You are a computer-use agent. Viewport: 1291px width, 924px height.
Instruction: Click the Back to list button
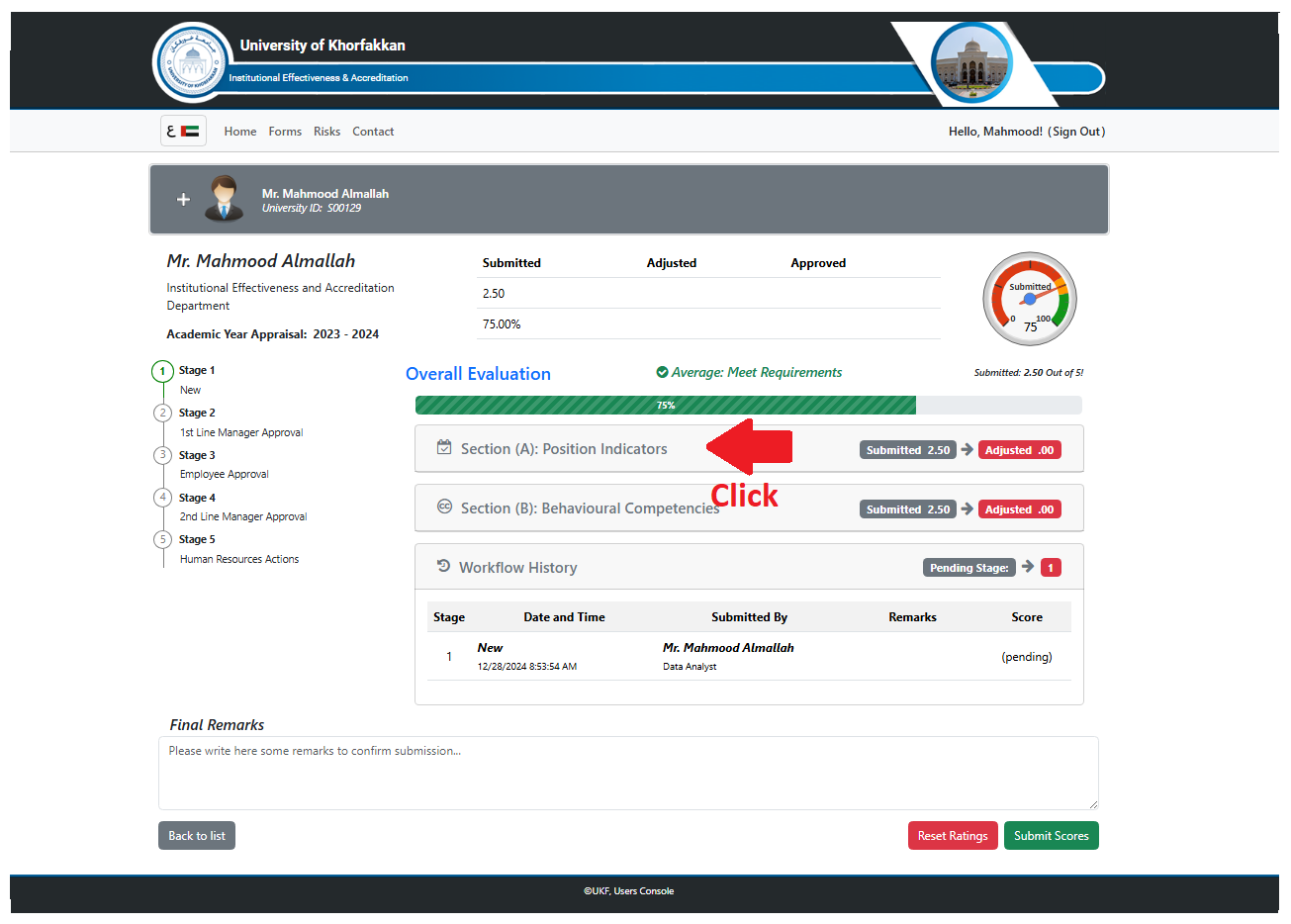tap(197, 836)
